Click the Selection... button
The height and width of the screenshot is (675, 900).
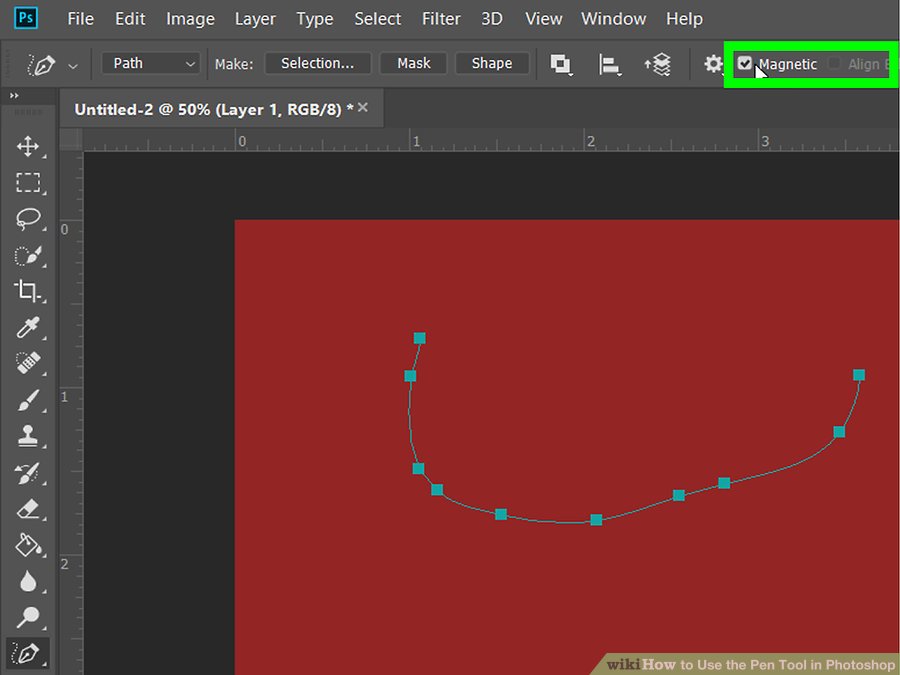coord(317,63)
